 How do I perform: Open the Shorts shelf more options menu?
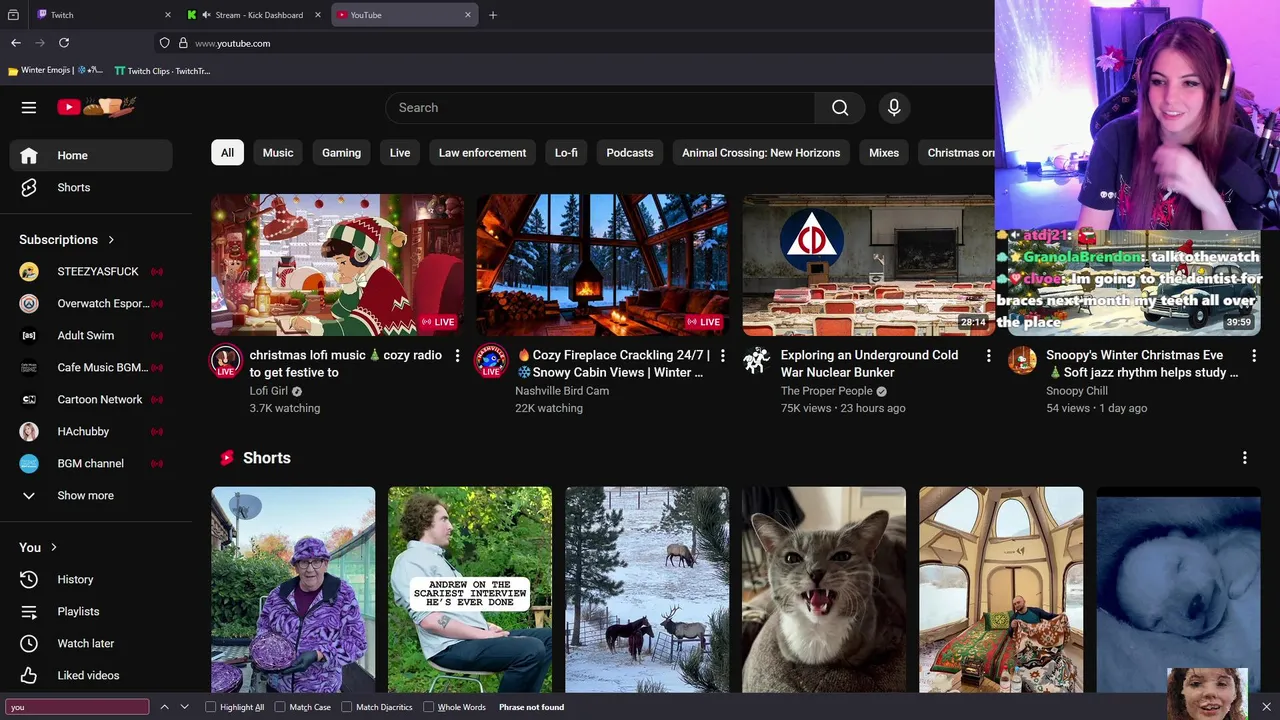pos(1245,458)
